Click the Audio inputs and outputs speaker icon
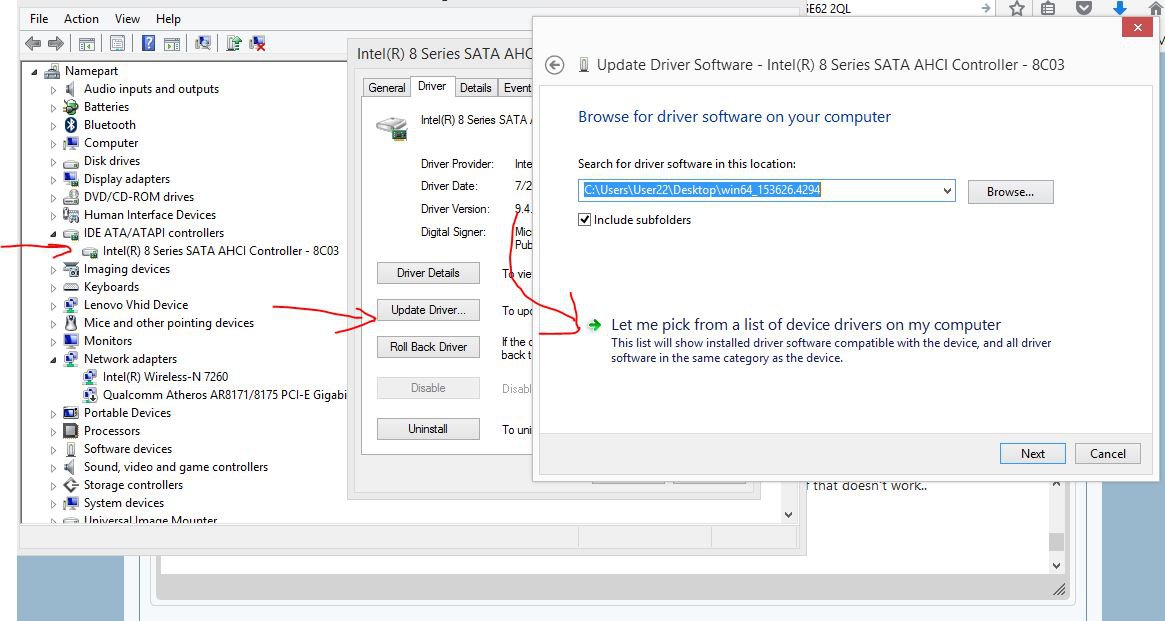1165x621 pixels. pos(71,89)
